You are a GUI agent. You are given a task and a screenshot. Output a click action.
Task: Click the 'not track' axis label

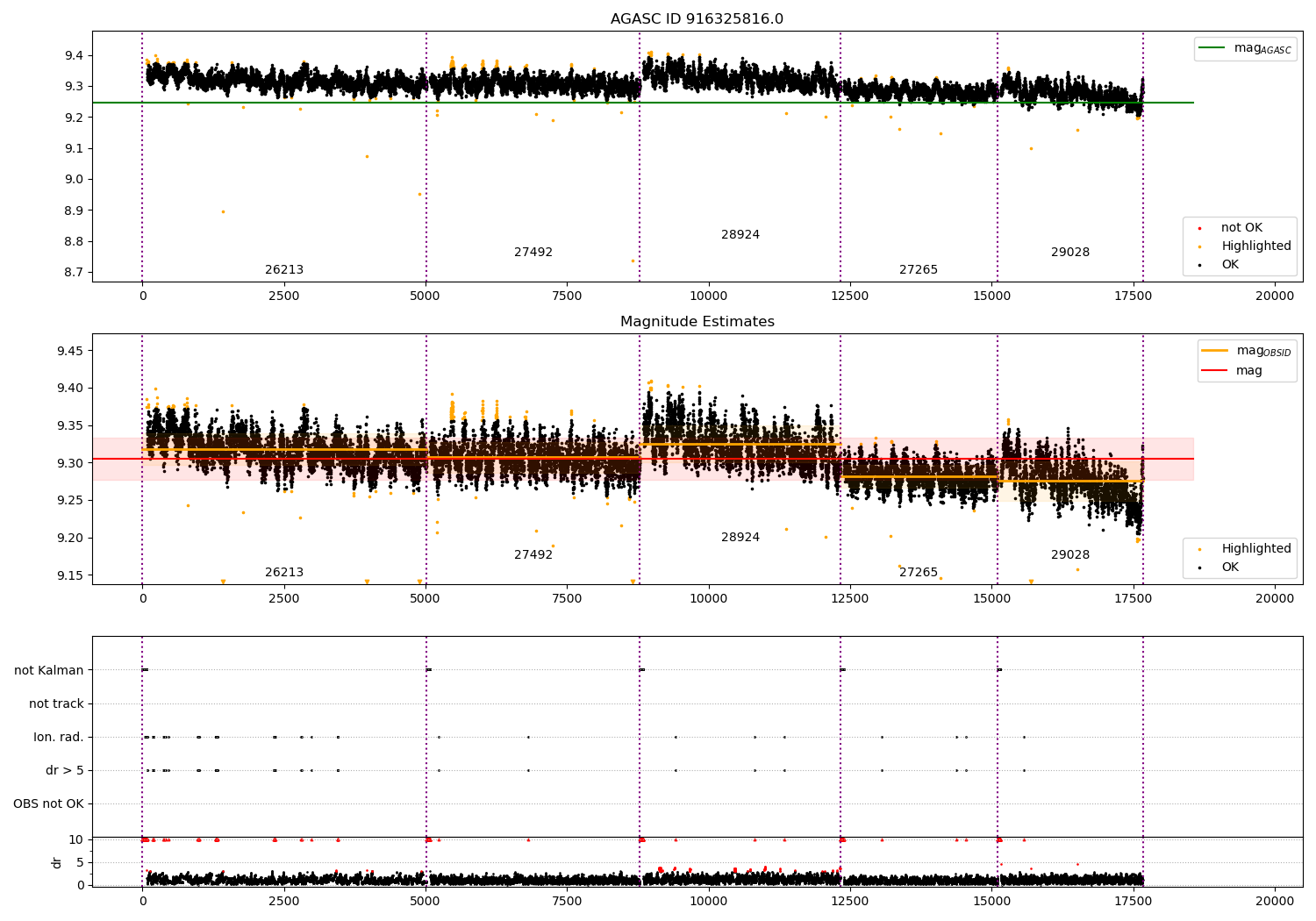(x=56, y=704)
